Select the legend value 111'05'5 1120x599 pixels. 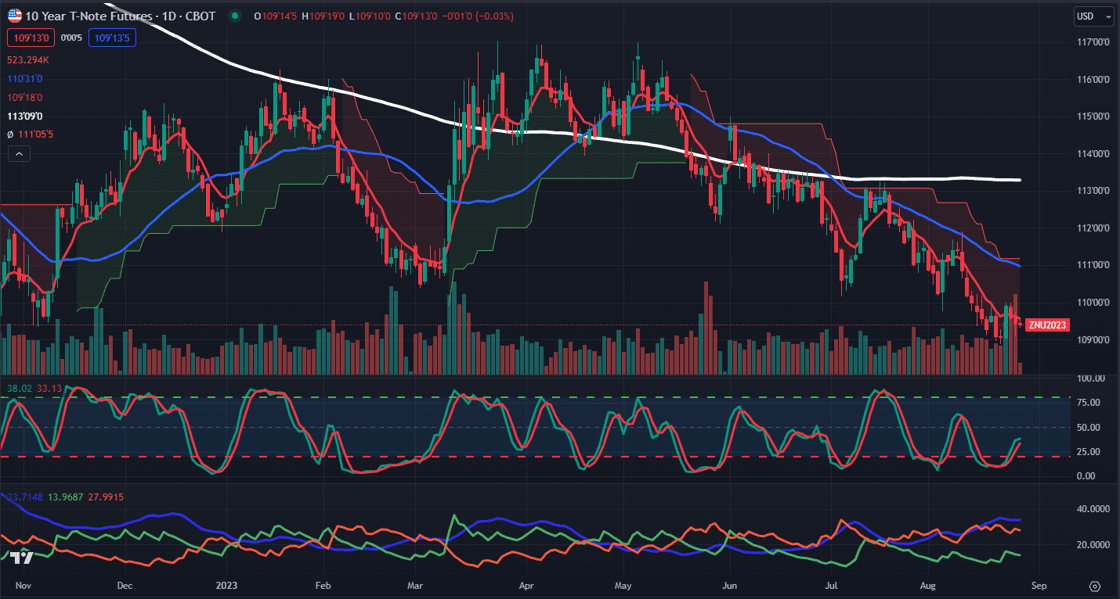pos(36,134)
